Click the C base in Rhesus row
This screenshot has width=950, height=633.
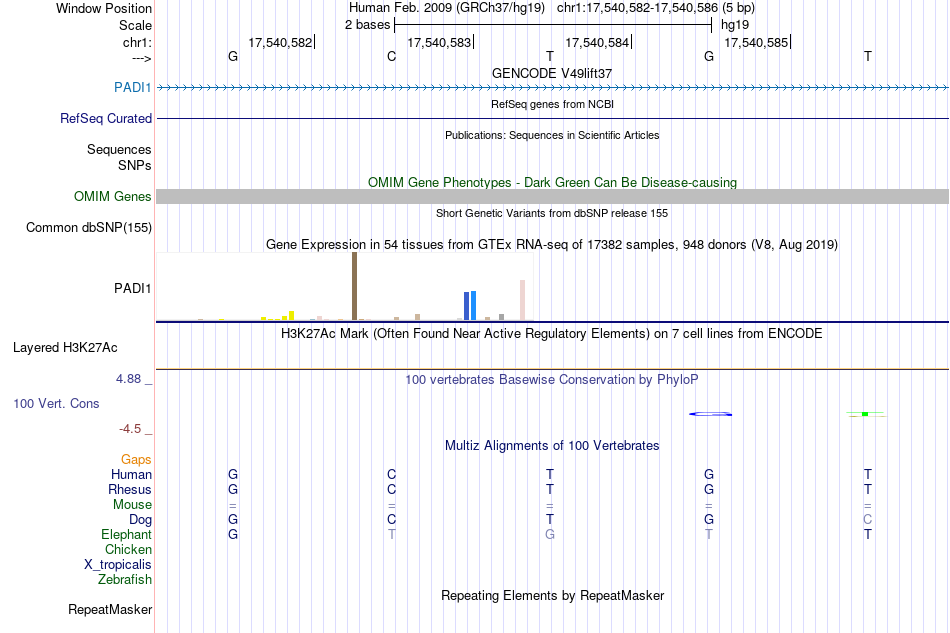(x=391, y=489)
